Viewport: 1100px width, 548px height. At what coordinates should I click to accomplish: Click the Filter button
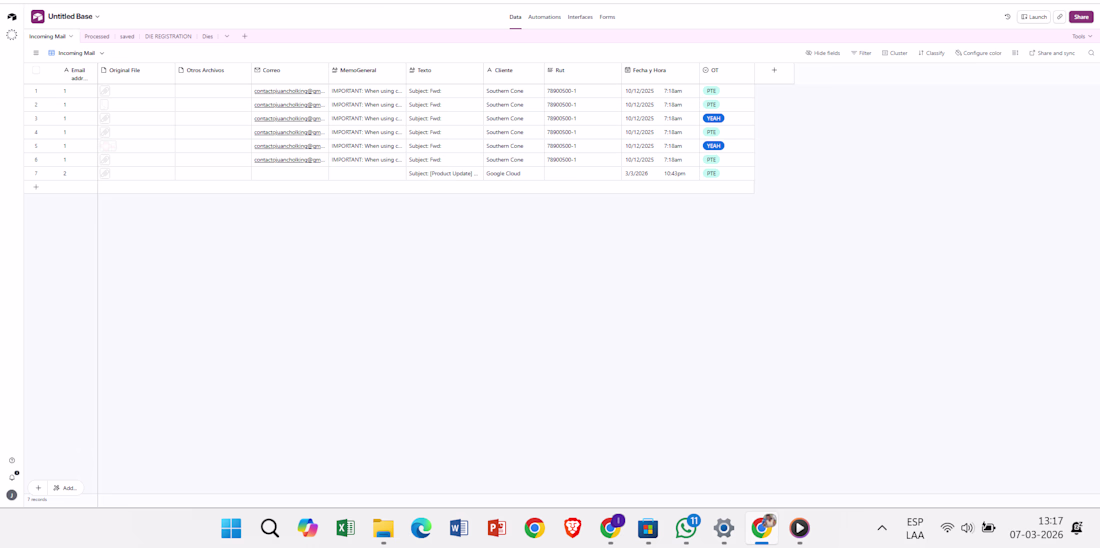coord(861,53)
